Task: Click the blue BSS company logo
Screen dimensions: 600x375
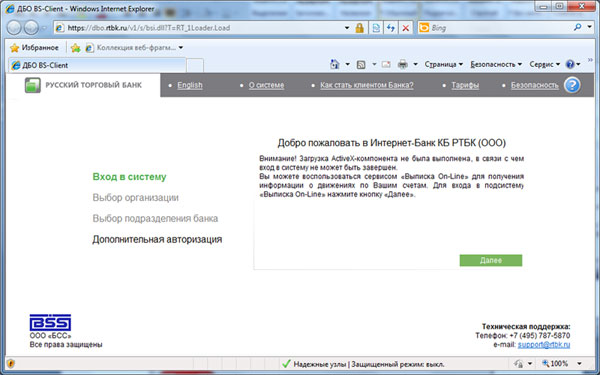Action: tap(50, 323)
